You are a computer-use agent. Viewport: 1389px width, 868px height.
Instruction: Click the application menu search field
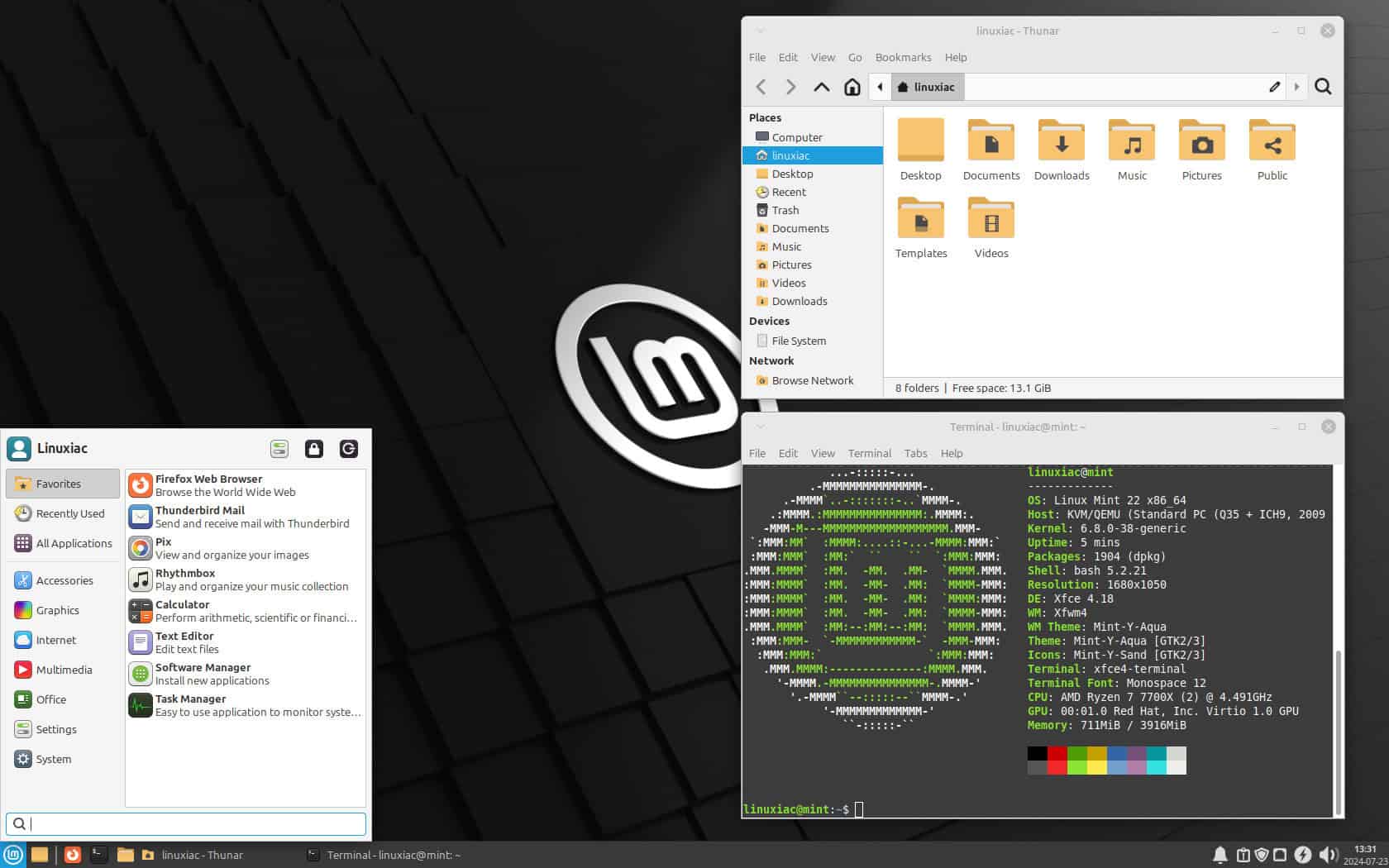[x=185, y=824]
